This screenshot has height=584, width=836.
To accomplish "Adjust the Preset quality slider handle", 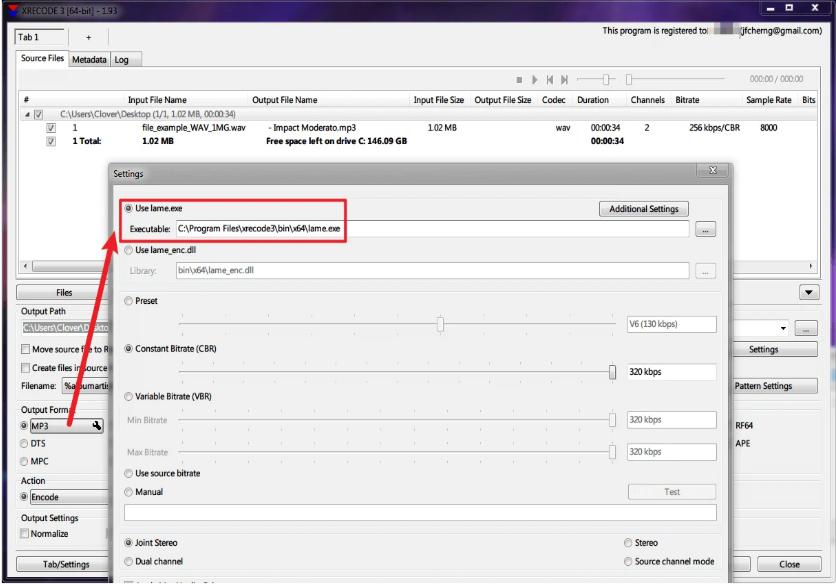I will [440, 324].
